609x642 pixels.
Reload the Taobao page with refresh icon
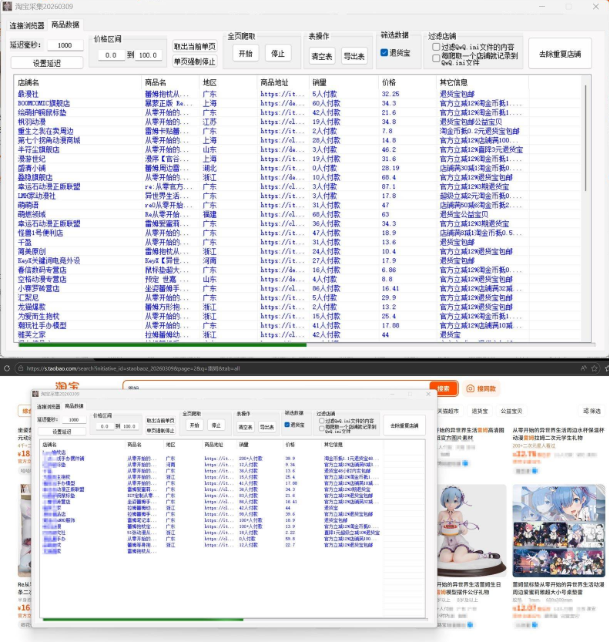click(x=7, y=368)
